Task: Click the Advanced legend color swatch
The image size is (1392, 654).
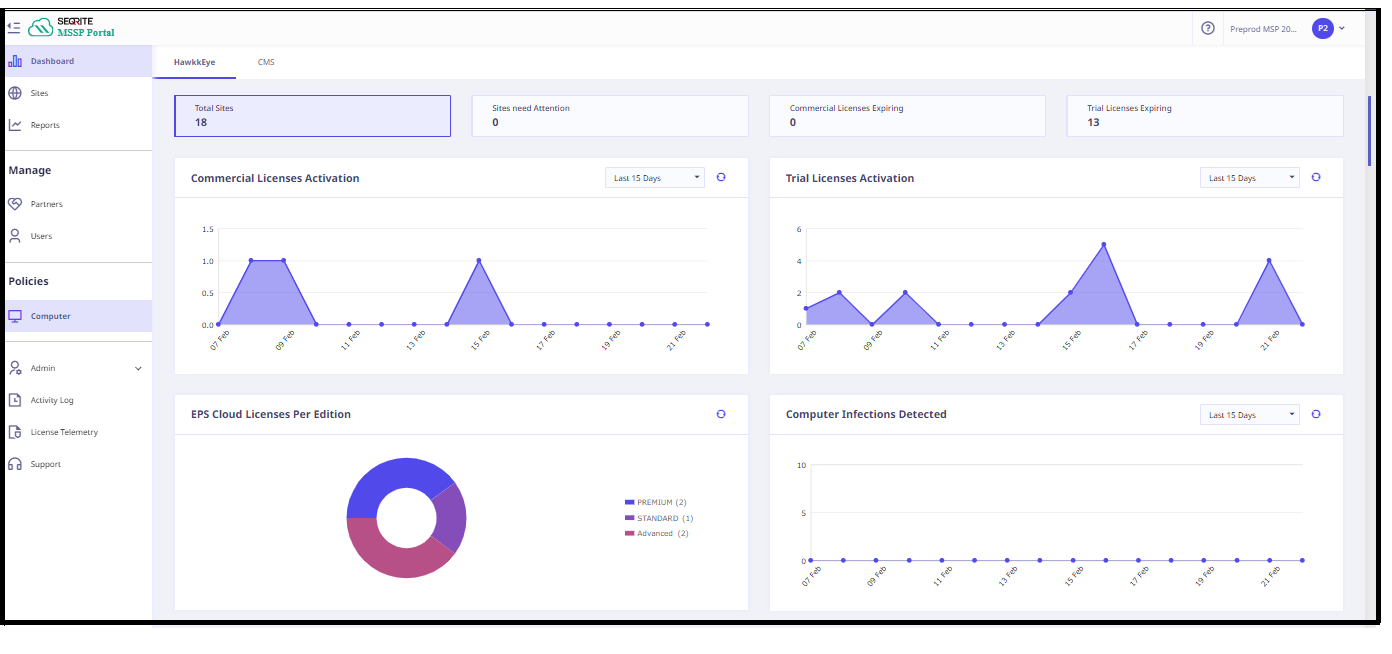Action: coord(629,533)
